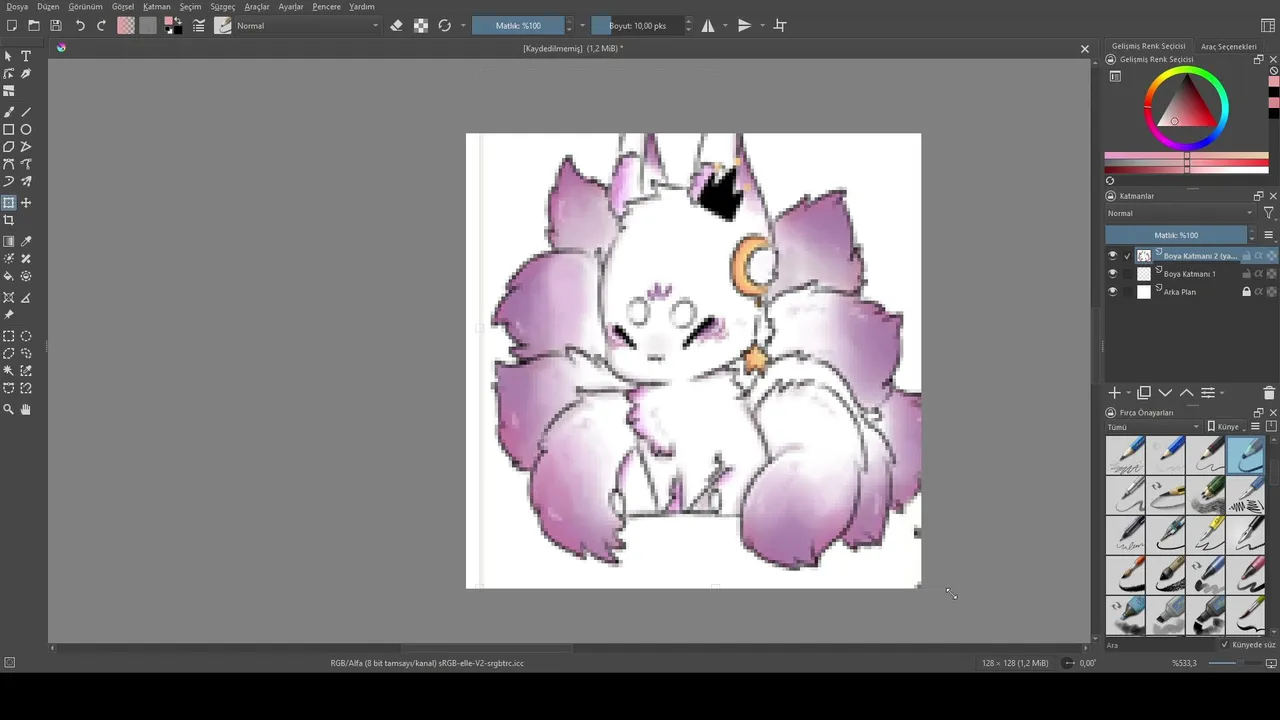The height and width of the screenshot is (720, 1280).
Task: Toggle horizontal mirror mode
Action: (708, 26)
